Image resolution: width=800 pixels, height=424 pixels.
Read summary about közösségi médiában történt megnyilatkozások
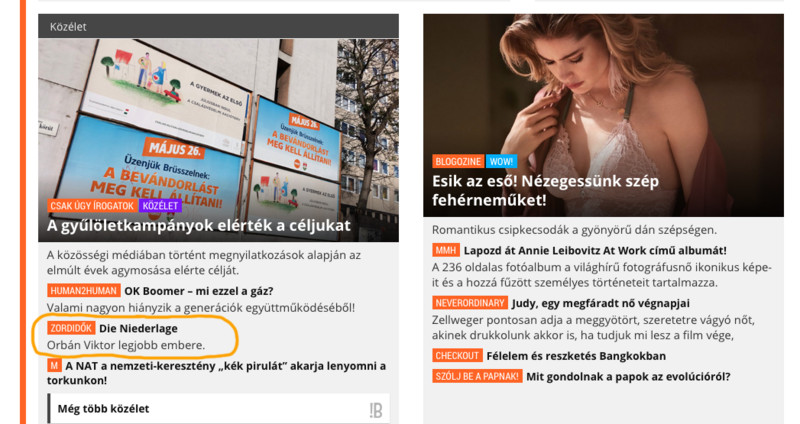pos(204,262)
